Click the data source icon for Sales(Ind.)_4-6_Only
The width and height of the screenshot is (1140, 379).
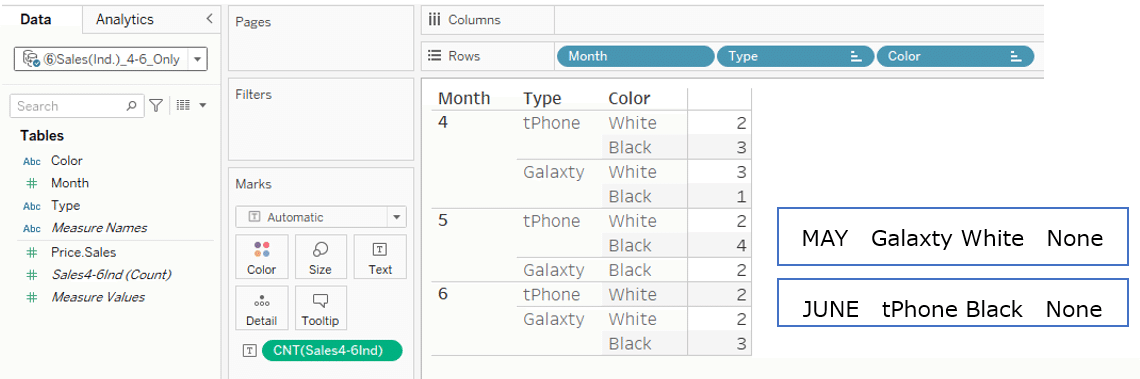coord(31,59)
